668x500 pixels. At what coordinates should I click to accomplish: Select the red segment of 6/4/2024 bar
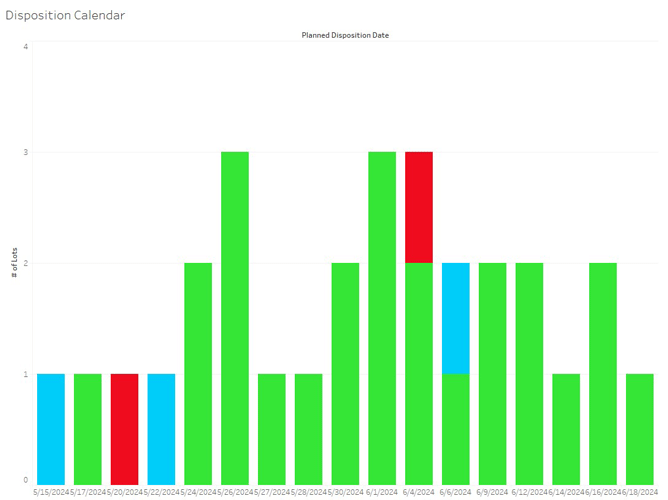(419, 207)
